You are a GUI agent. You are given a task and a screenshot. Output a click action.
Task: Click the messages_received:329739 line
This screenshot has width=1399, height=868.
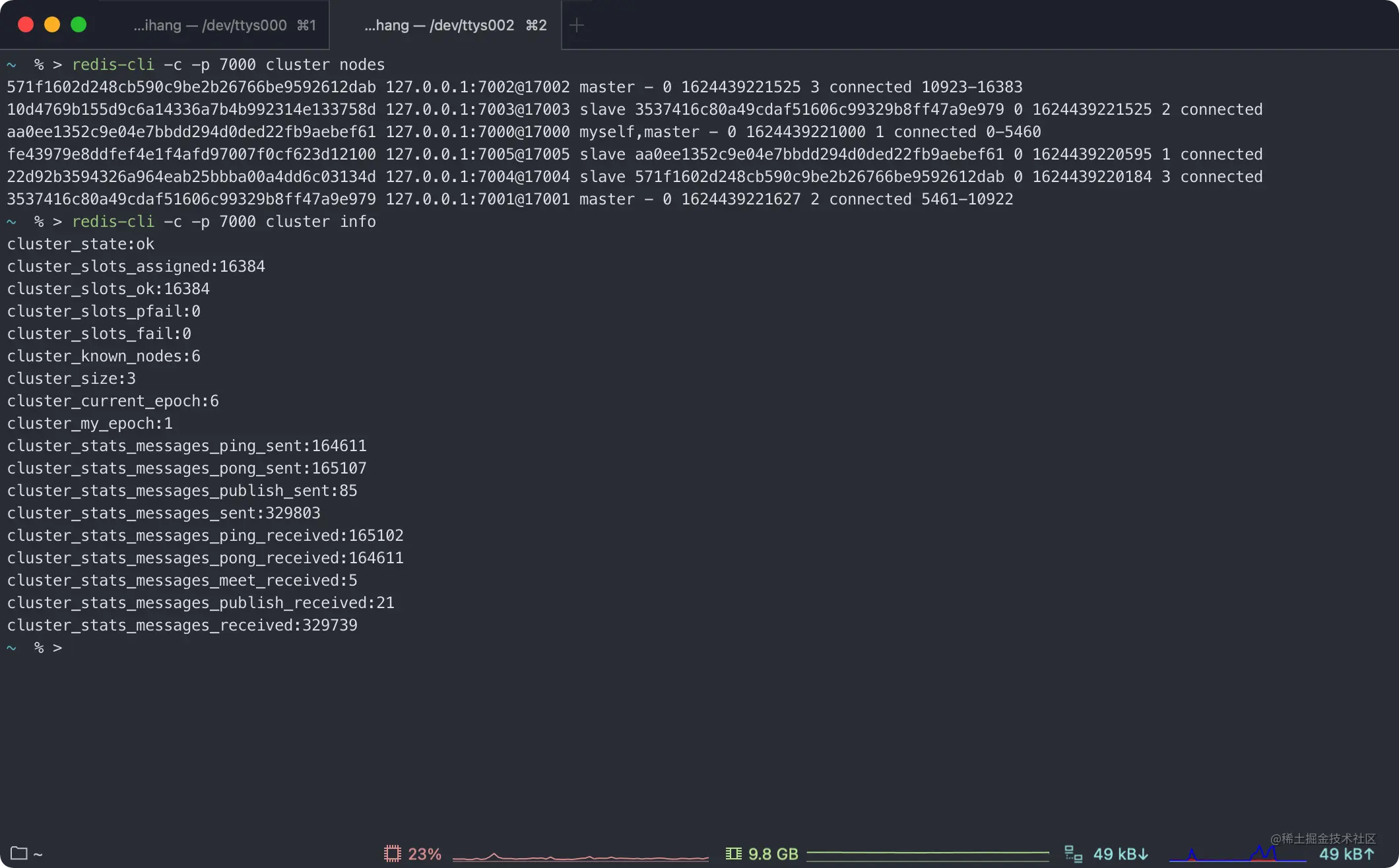click(182, 625)
